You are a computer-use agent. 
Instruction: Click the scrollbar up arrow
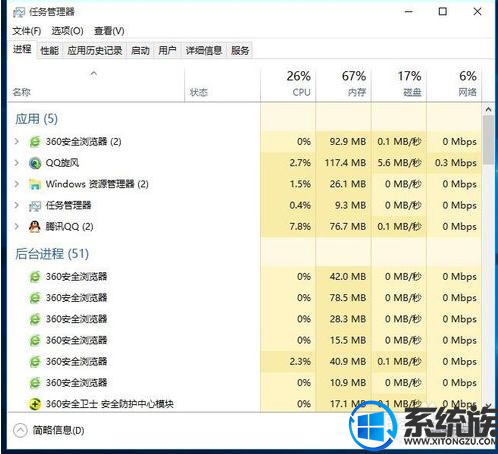pos(489,109)
